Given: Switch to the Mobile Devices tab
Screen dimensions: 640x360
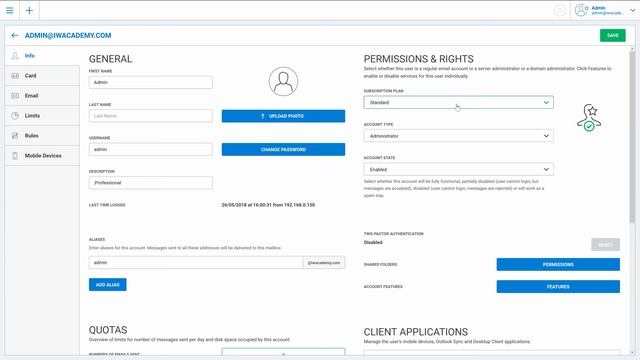Looking at the screenshot, I should click(42, 156).
